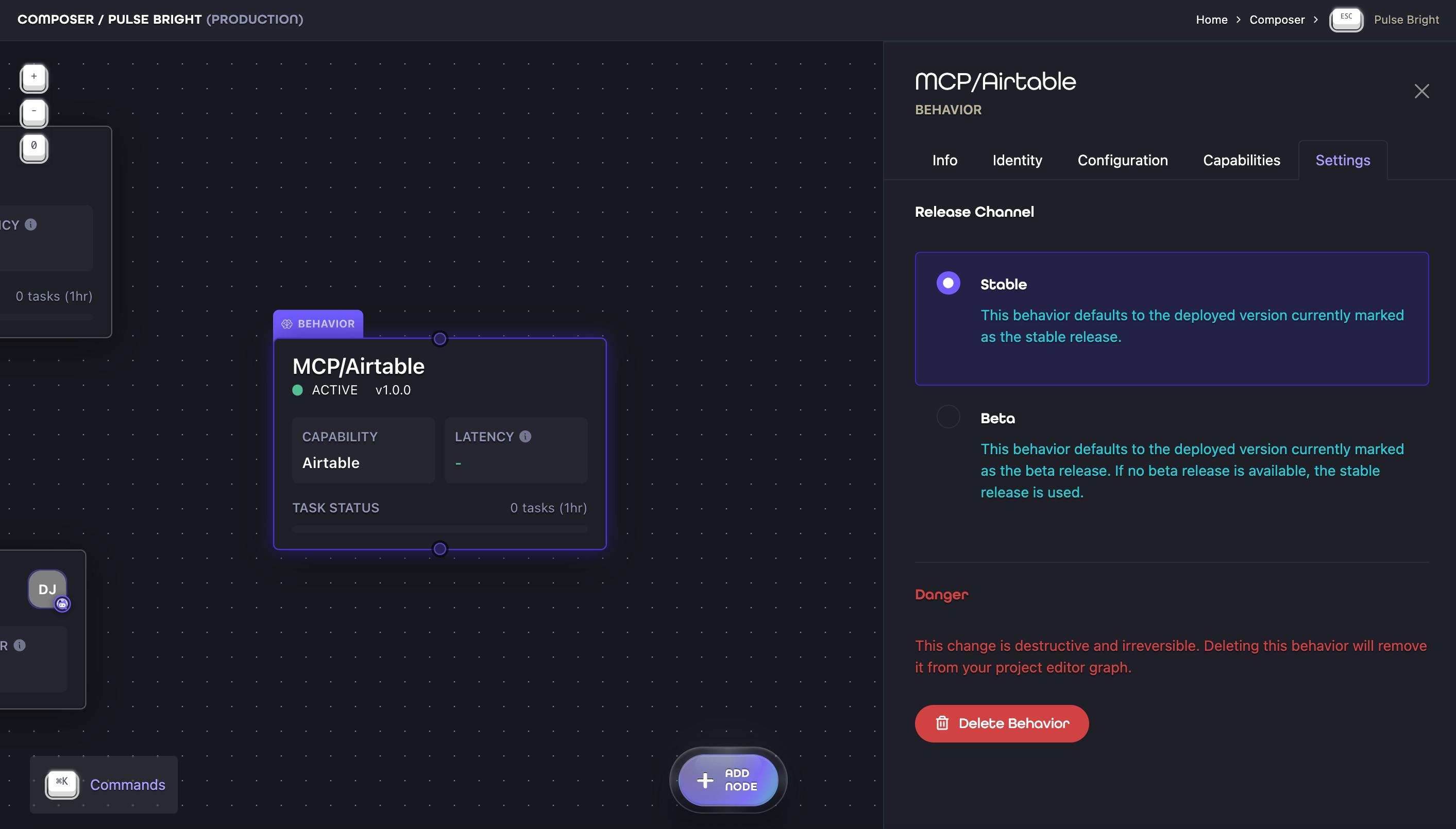Image resolution: width=1456 pixels, height=829 pixels.
Task: Click the v1.0.0 version label
Action: pos(393,390)
